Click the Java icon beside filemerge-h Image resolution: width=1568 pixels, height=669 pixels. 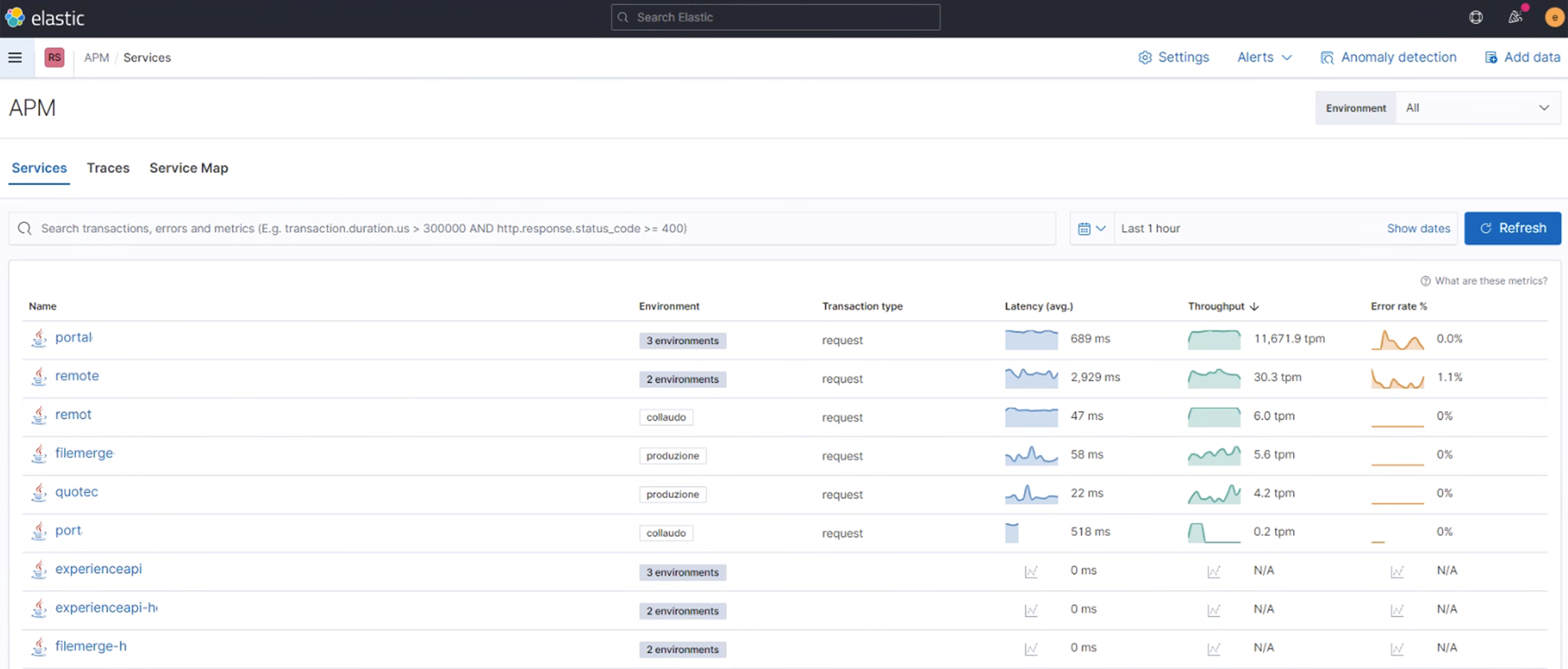pos(39,647)
